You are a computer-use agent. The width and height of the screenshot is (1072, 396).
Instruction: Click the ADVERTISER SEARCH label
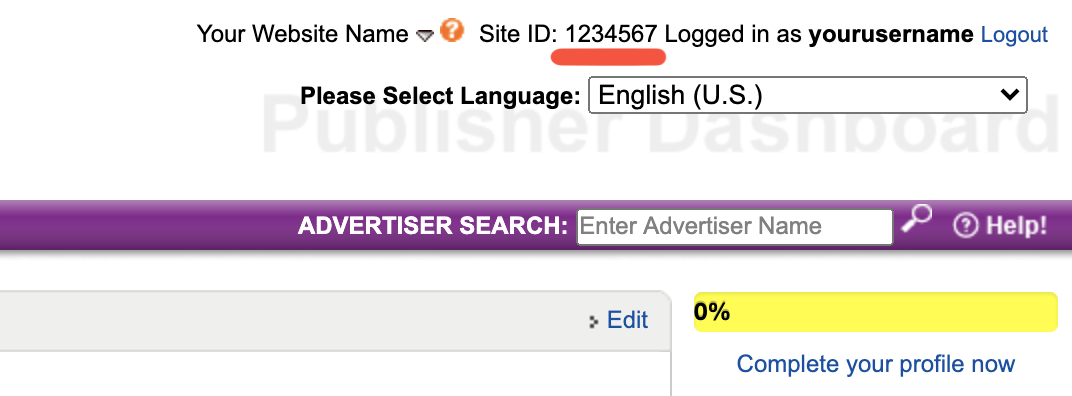[433, 226]
